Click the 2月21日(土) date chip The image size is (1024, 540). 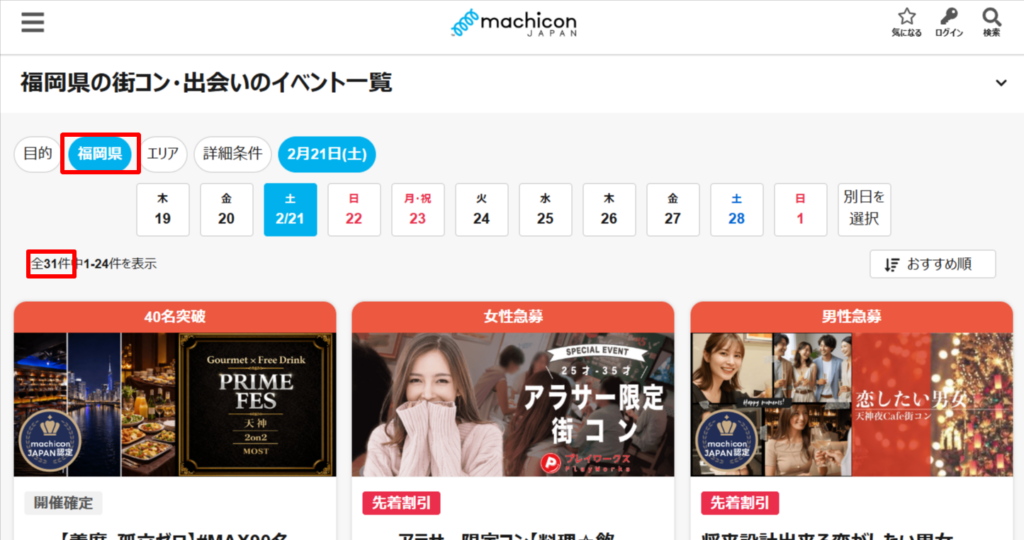[327, 154]
